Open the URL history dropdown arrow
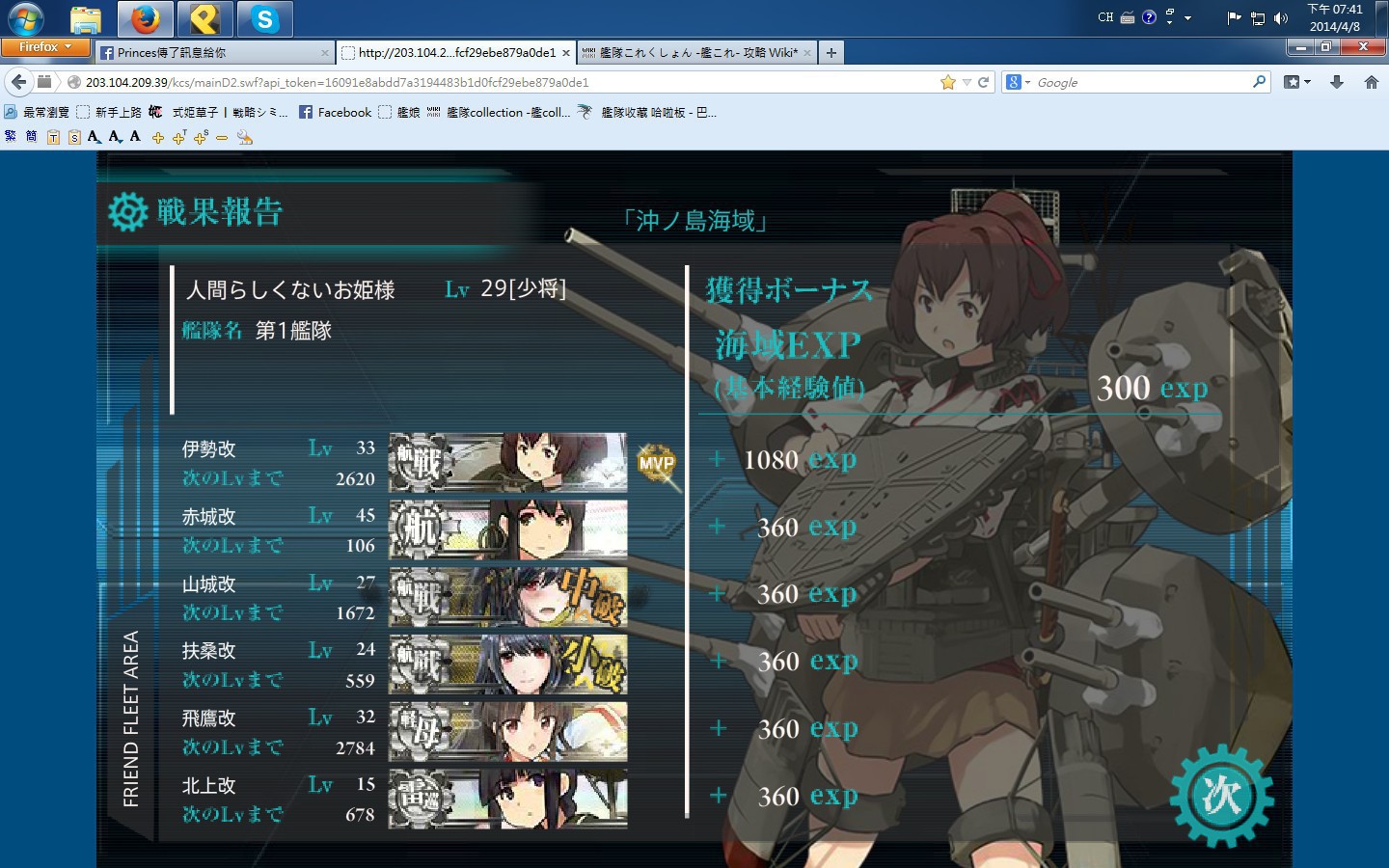This screenshot has height=868, width=1389. (967, 83)
